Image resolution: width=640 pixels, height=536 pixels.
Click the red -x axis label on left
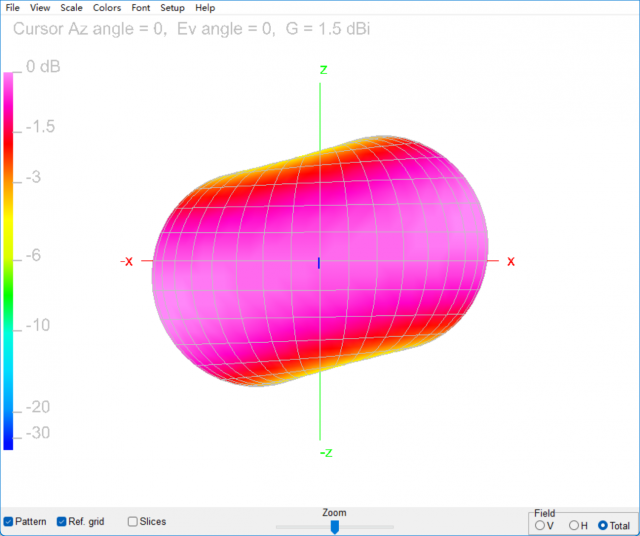(126, 261)
